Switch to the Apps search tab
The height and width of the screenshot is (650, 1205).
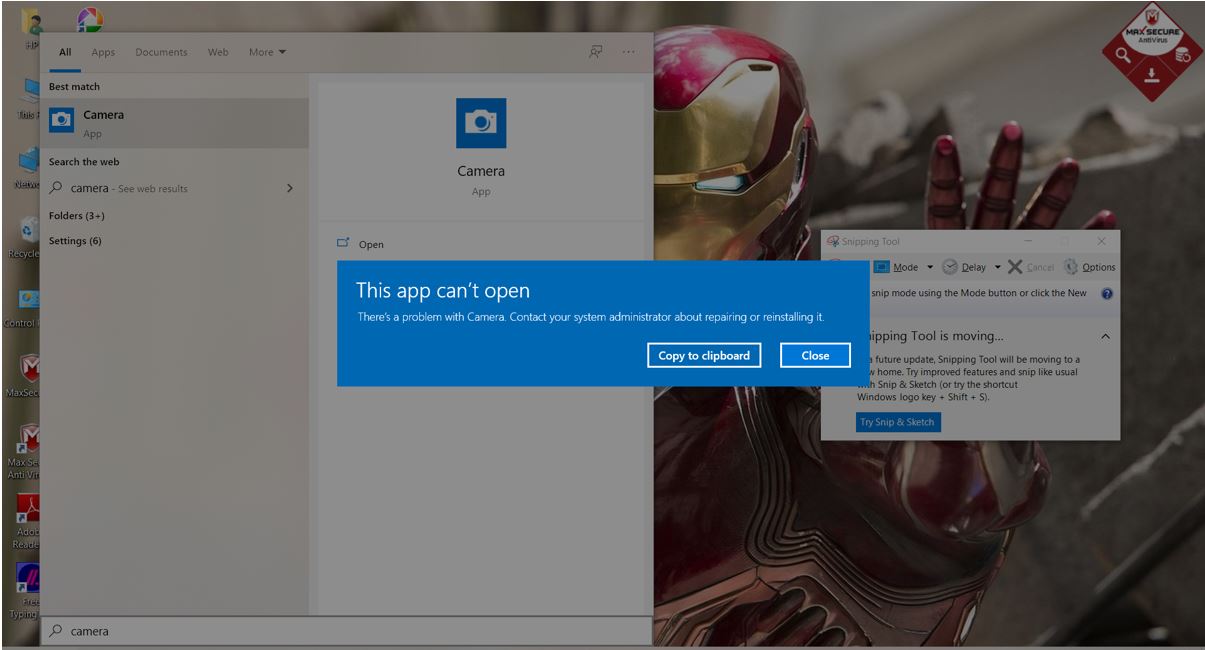103,52
